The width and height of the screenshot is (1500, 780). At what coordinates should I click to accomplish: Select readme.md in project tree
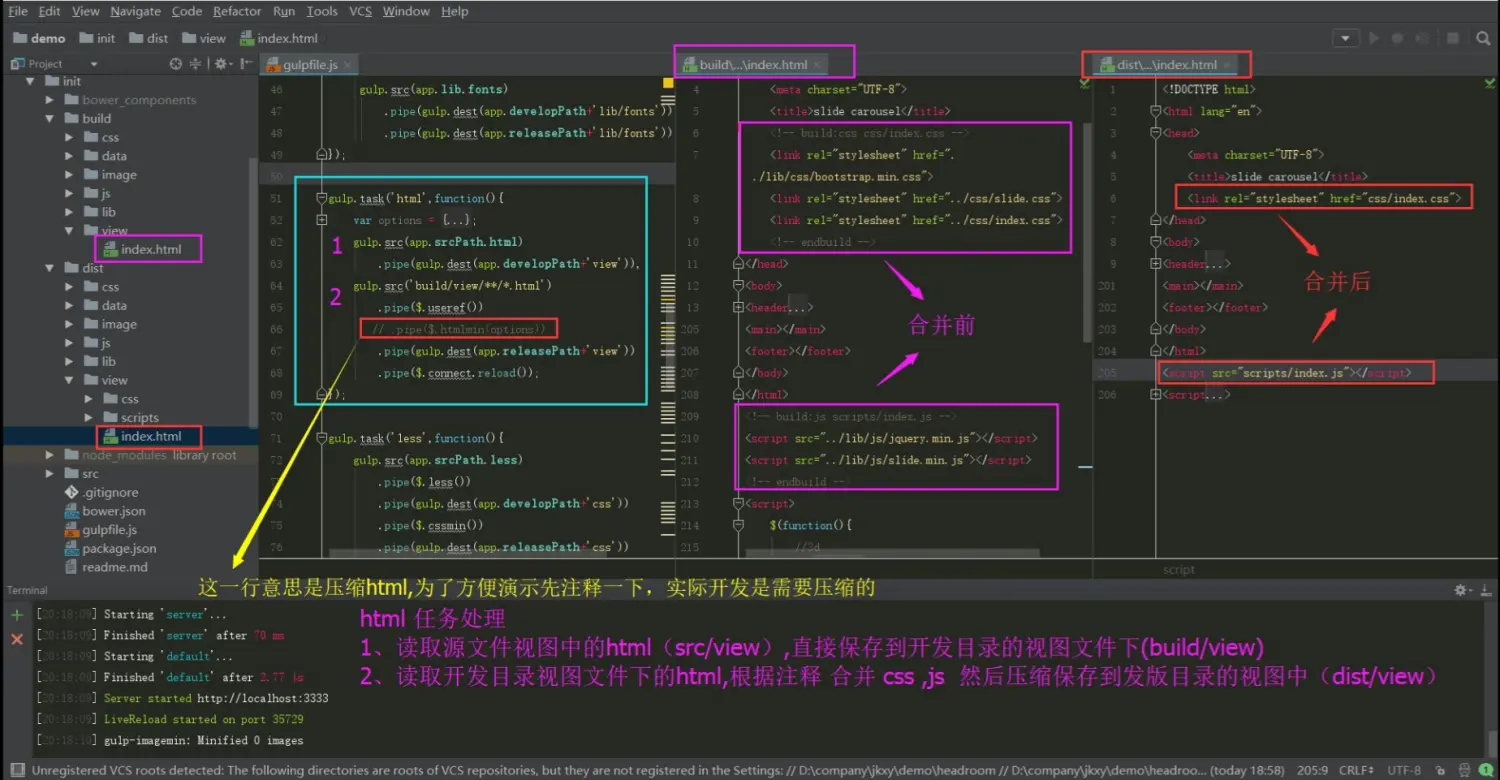tap(106, 567)
